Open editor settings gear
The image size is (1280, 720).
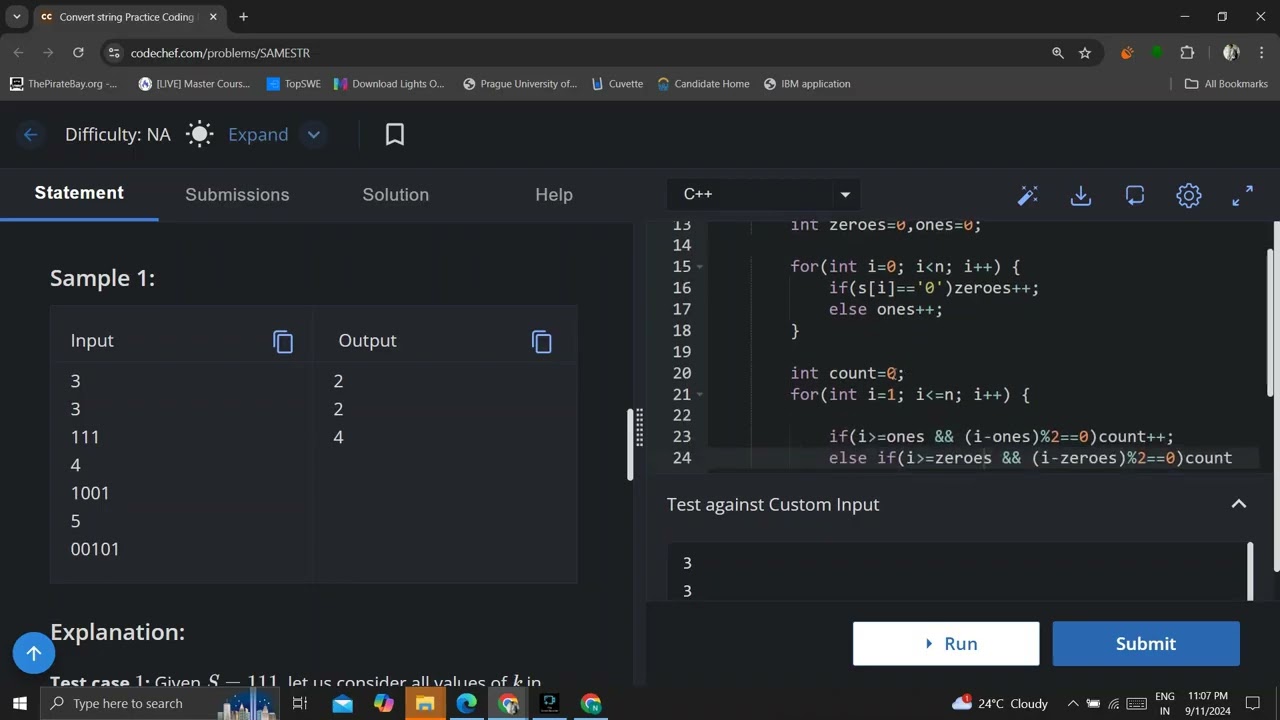[1189, 196]
